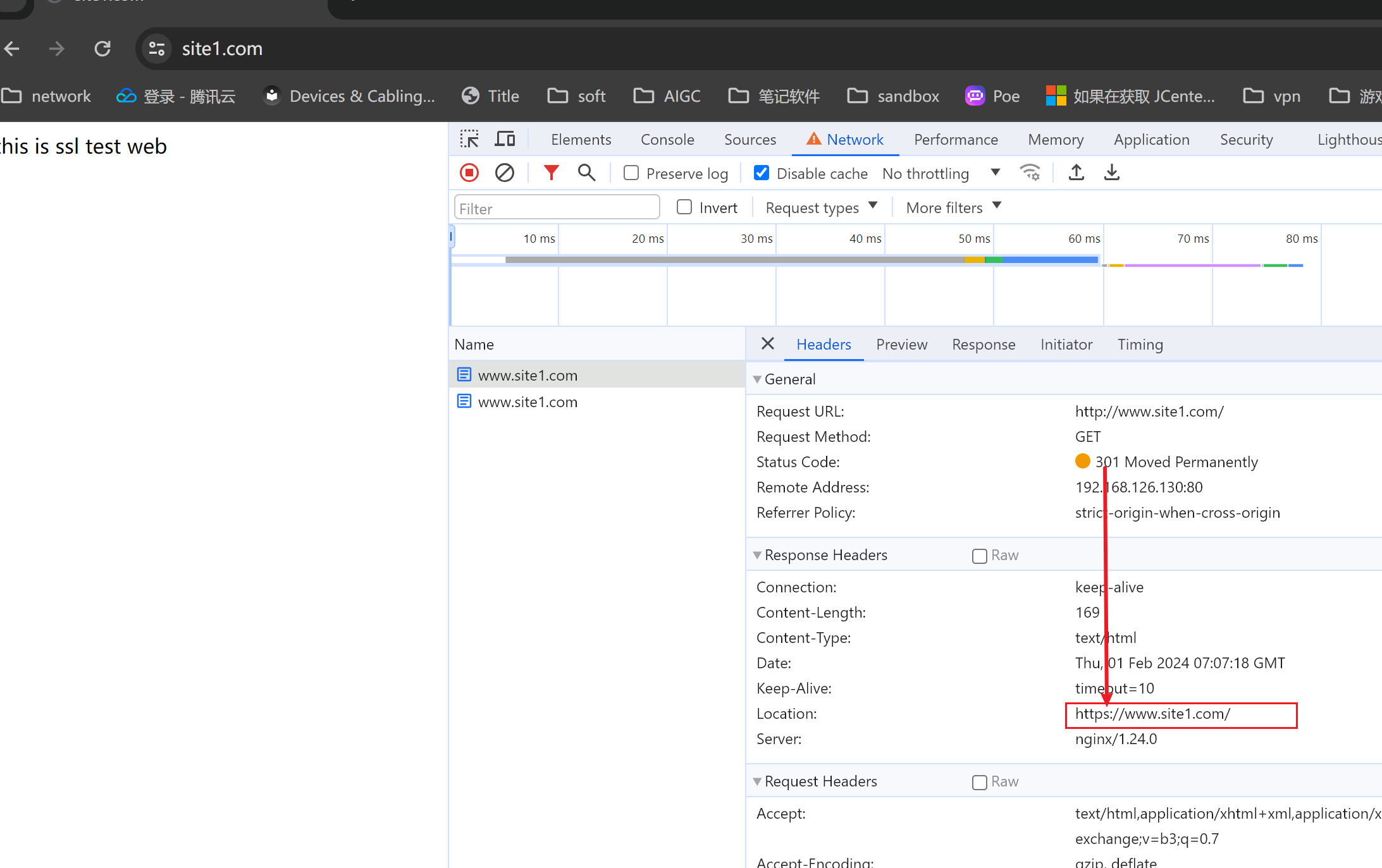Click the network Filter input field

coord(557,208)
